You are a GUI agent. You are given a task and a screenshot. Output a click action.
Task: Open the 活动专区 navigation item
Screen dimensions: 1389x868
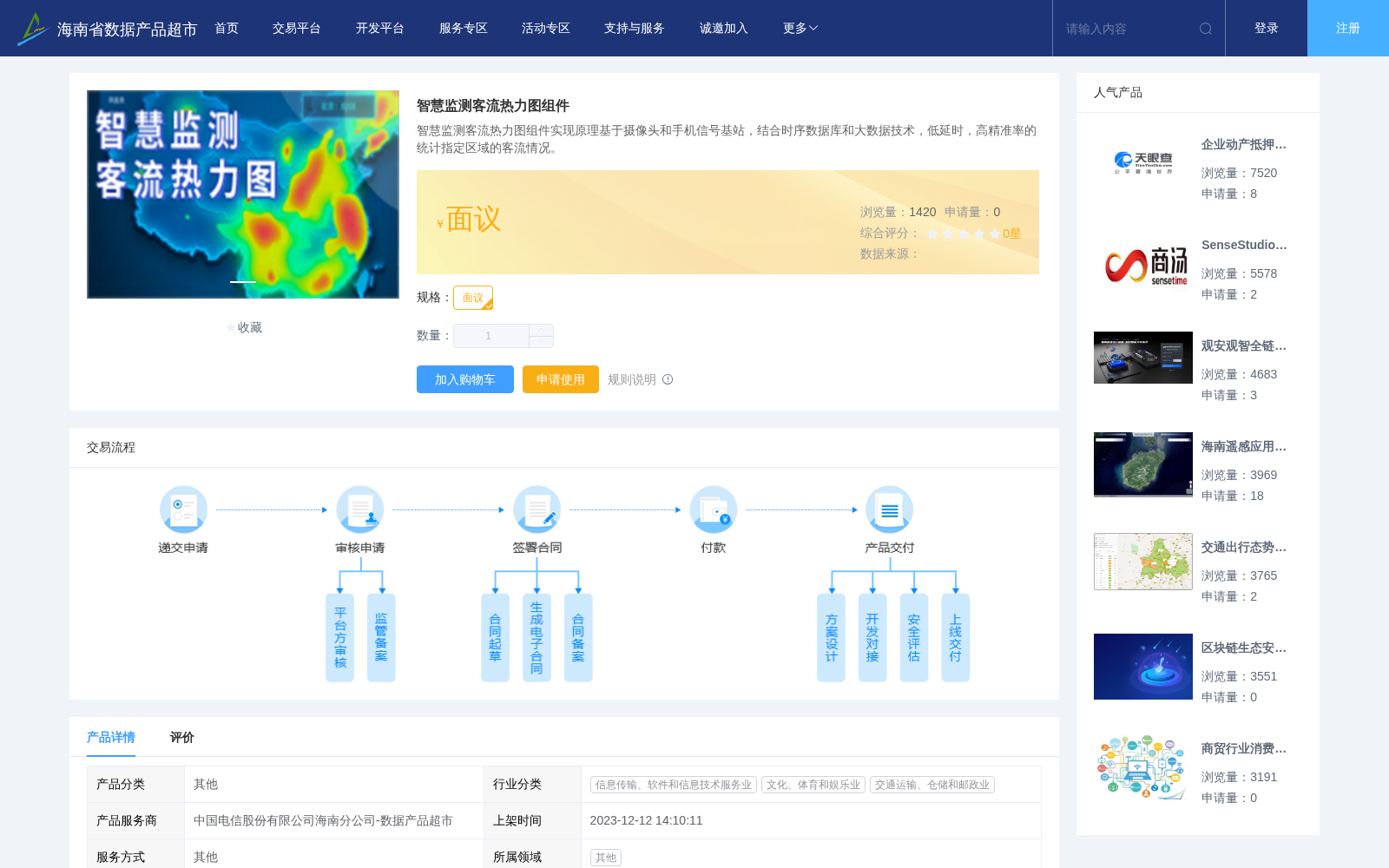pyautogui.click(x=546, y=29)
